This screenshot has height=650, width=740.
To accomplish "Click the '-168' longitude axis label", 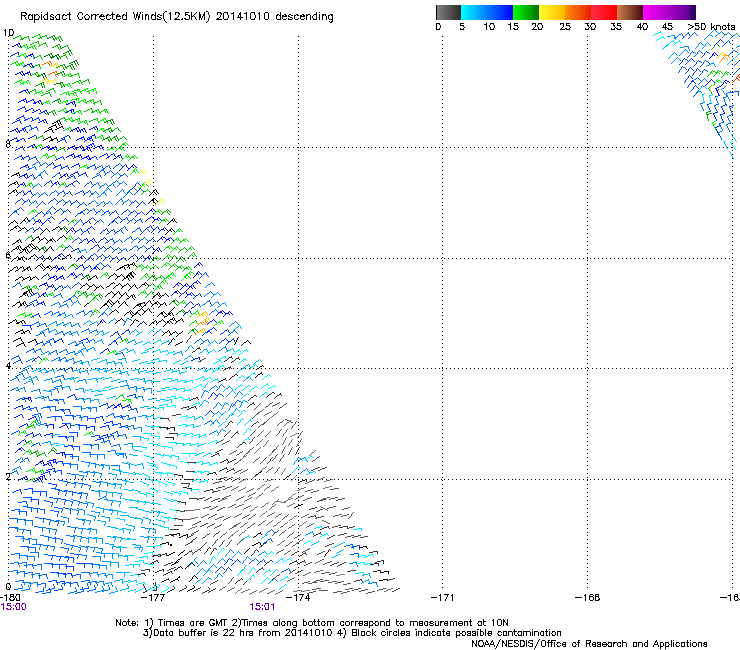I will pyautogui.click(x=588, y=598).
